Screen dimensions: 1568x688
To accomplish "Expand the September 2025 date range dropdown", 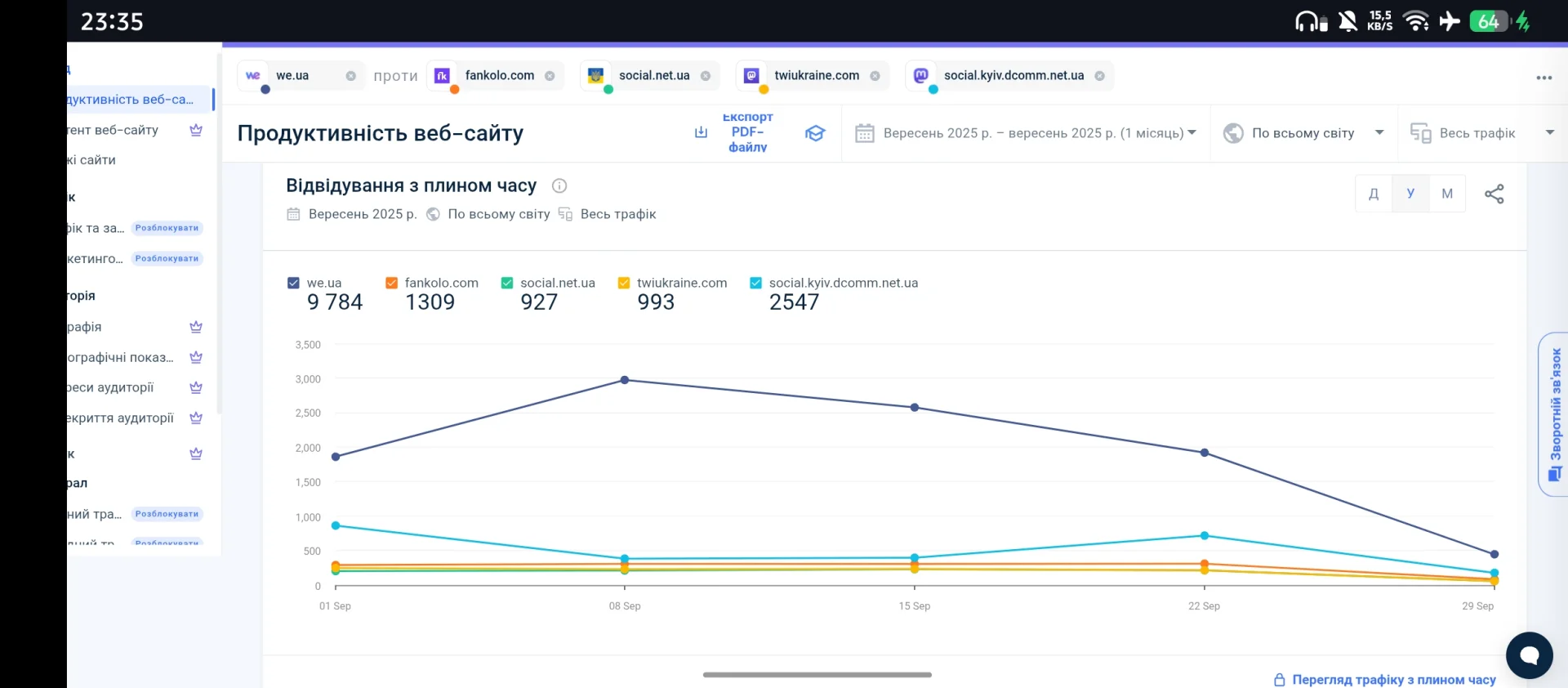I will click(x=1026, y=133).
